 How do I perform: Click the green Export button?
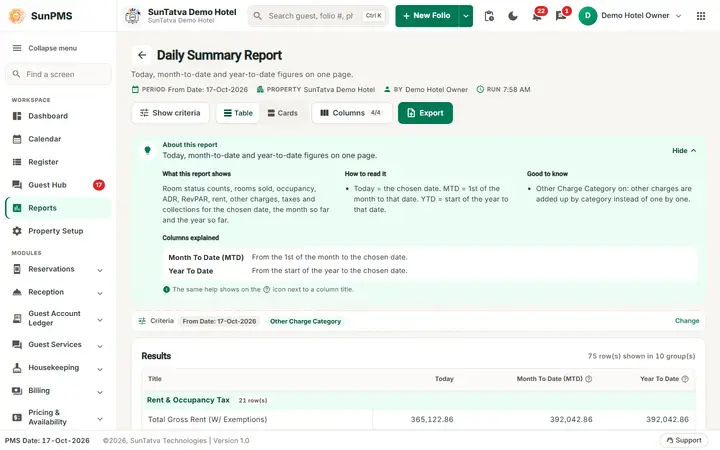pos(425,113)
